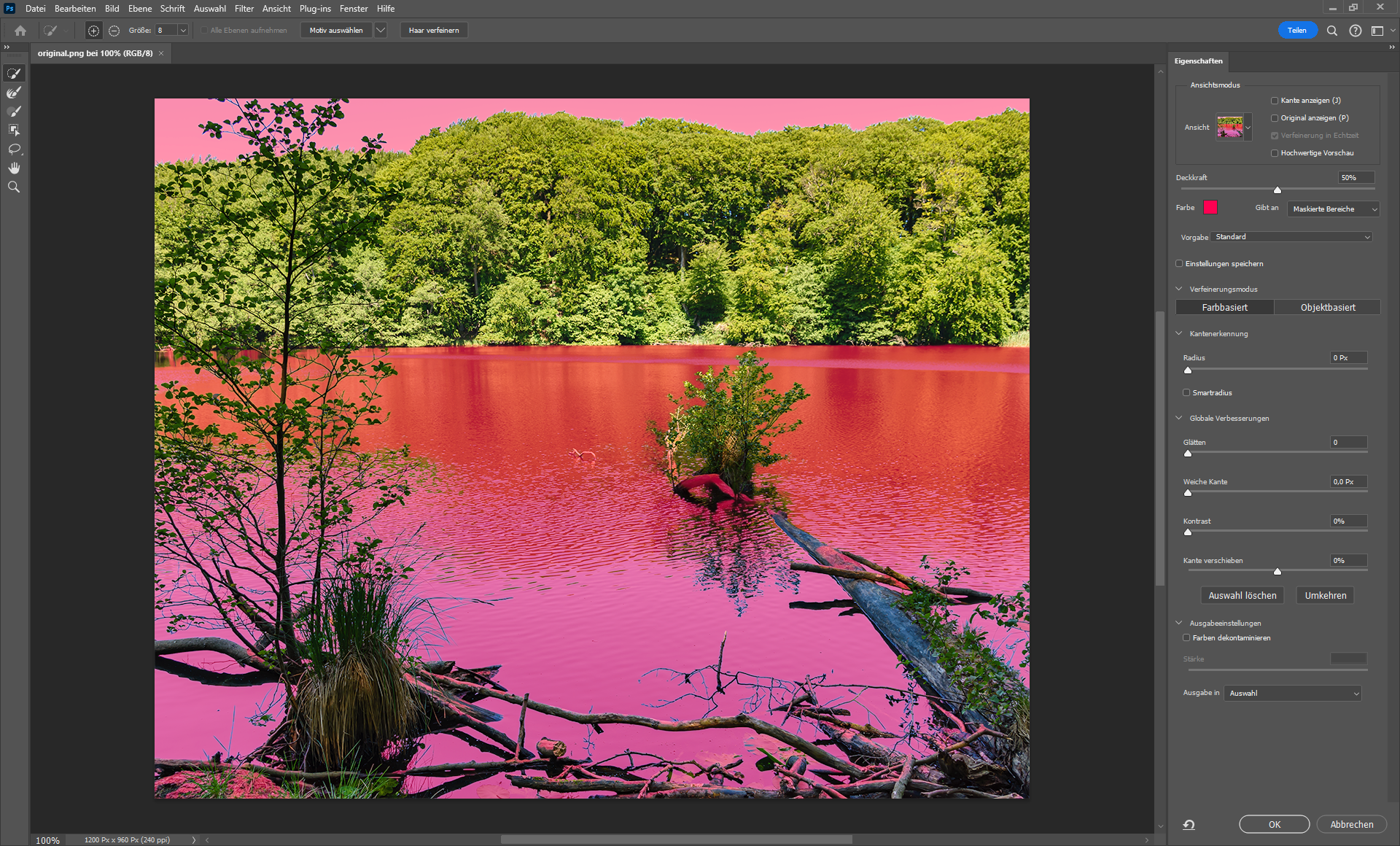
Task: Click the subtract from selection icon
Action: coord(114,31)
